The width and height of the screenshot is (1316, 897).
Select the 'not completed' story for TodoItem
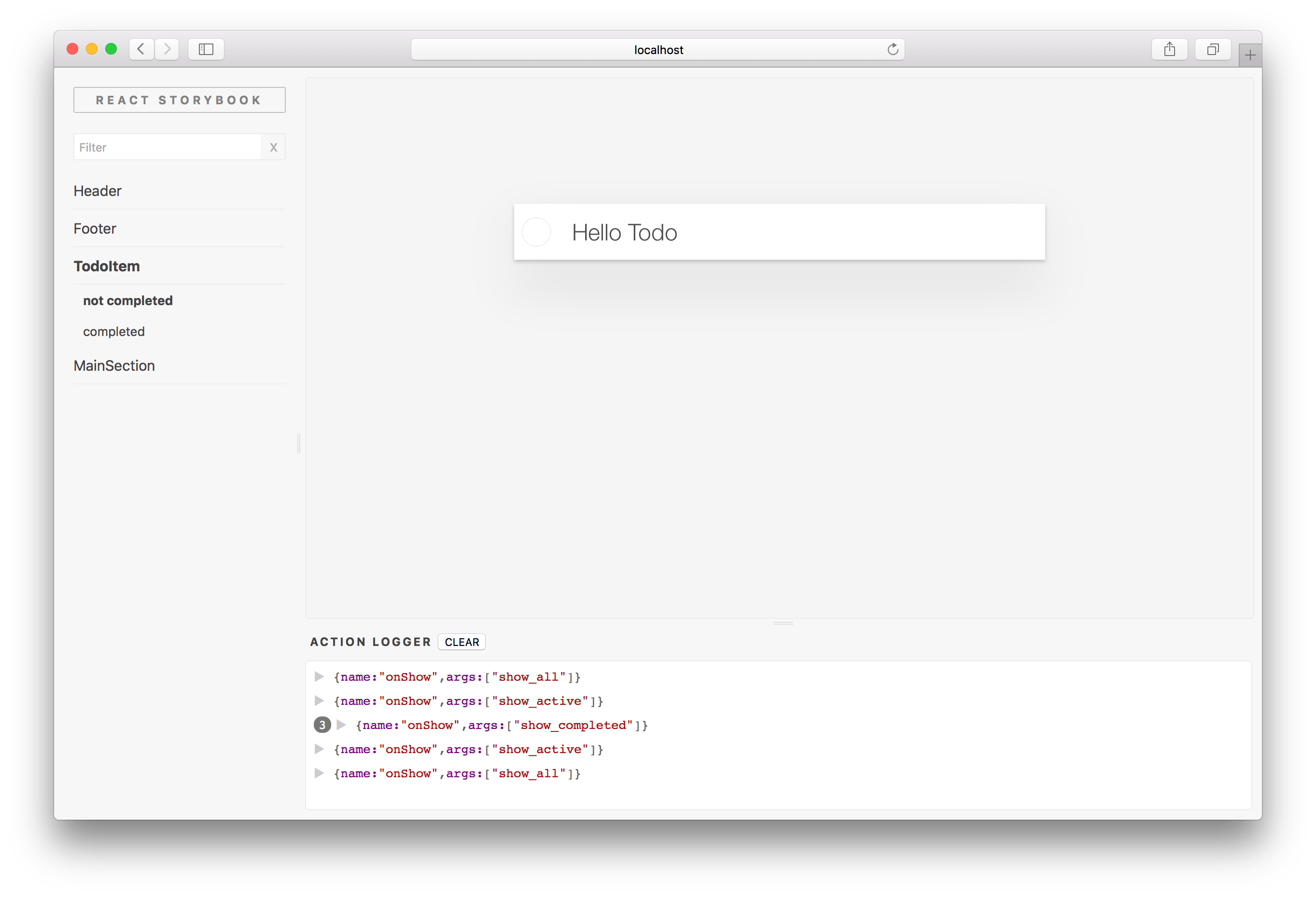coord(128,300)
